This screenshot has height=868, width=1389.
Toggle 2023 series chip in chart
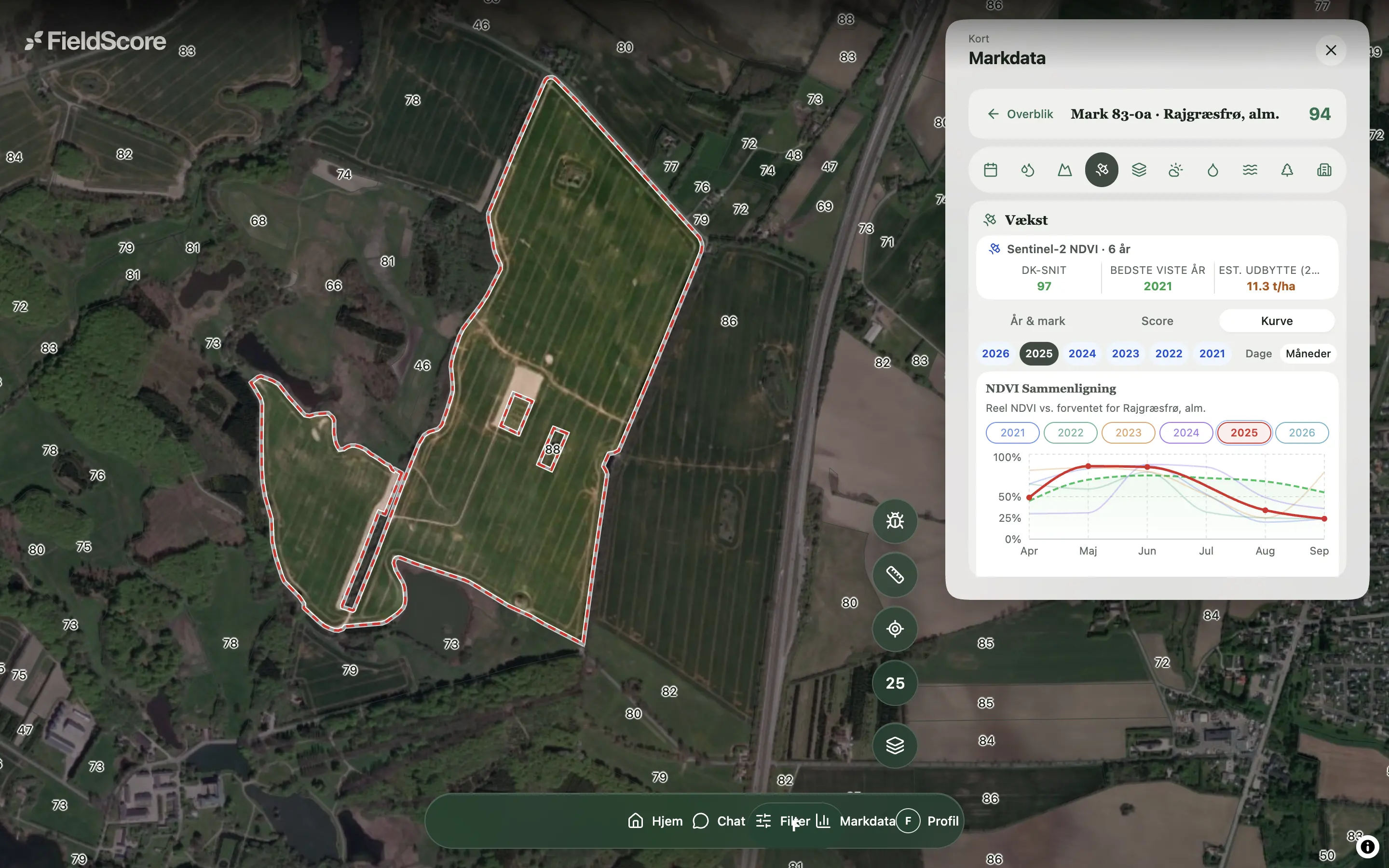pyautogui.click(x=1128, y=433)
